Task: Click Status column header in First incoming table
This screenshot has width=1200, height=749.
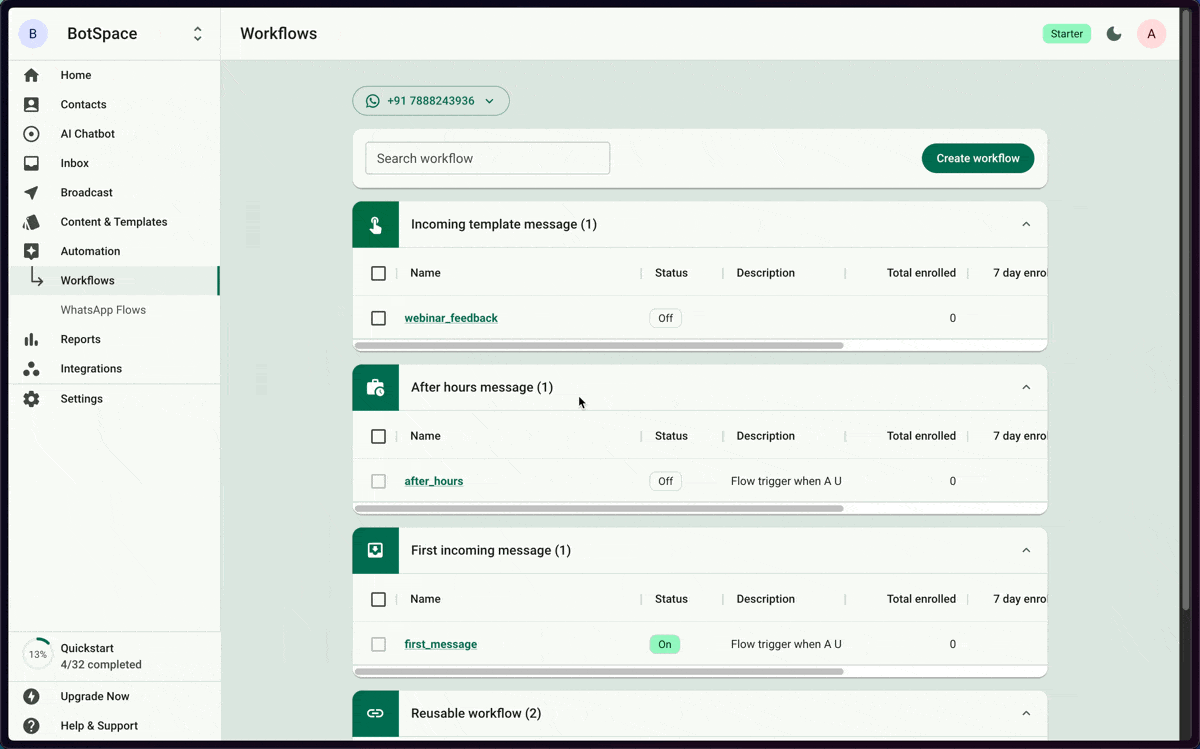Action: (x=671, y=599)
